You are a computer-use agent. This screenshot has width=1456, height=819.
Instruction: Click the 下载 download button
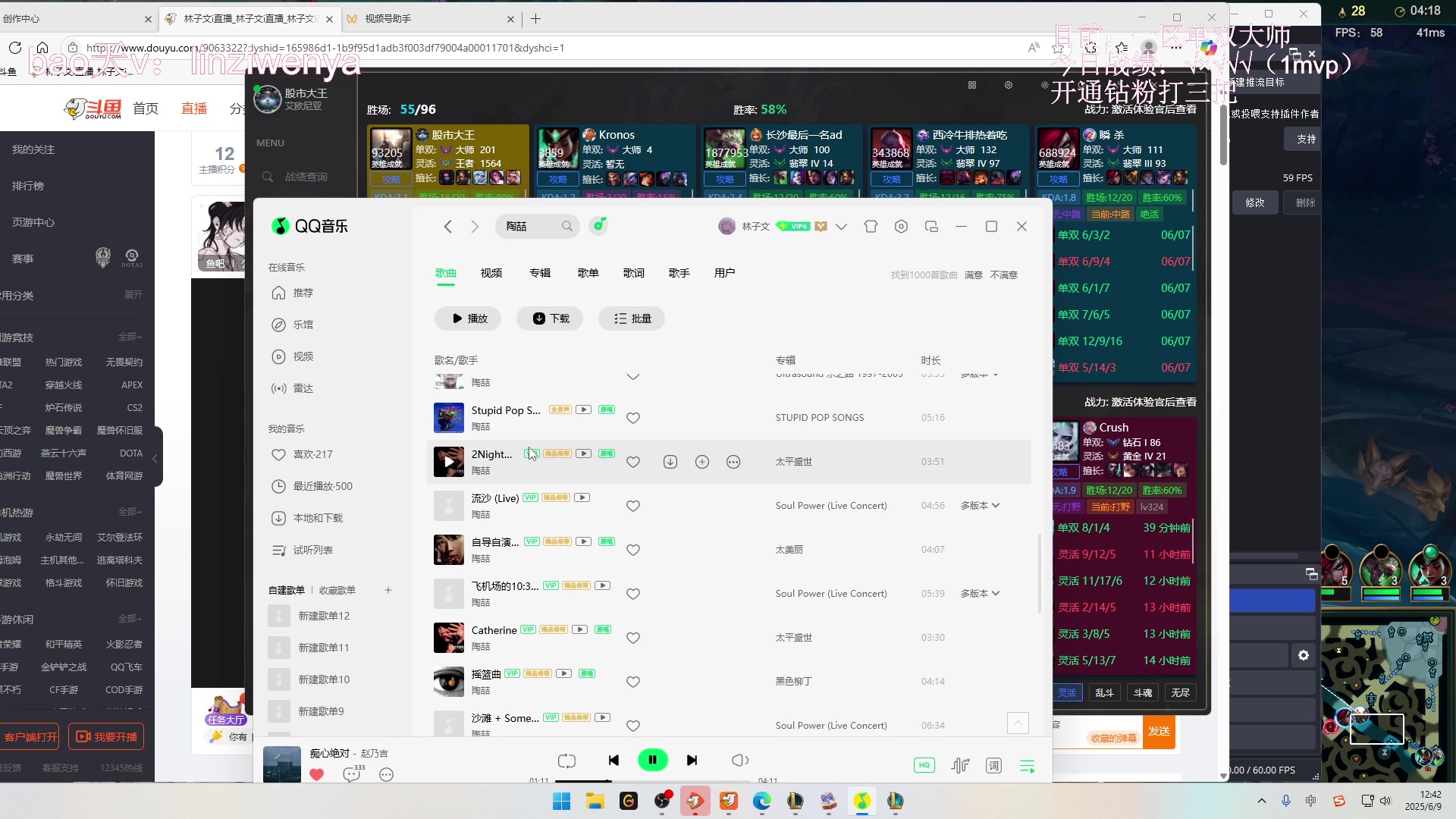coord(550,318)
